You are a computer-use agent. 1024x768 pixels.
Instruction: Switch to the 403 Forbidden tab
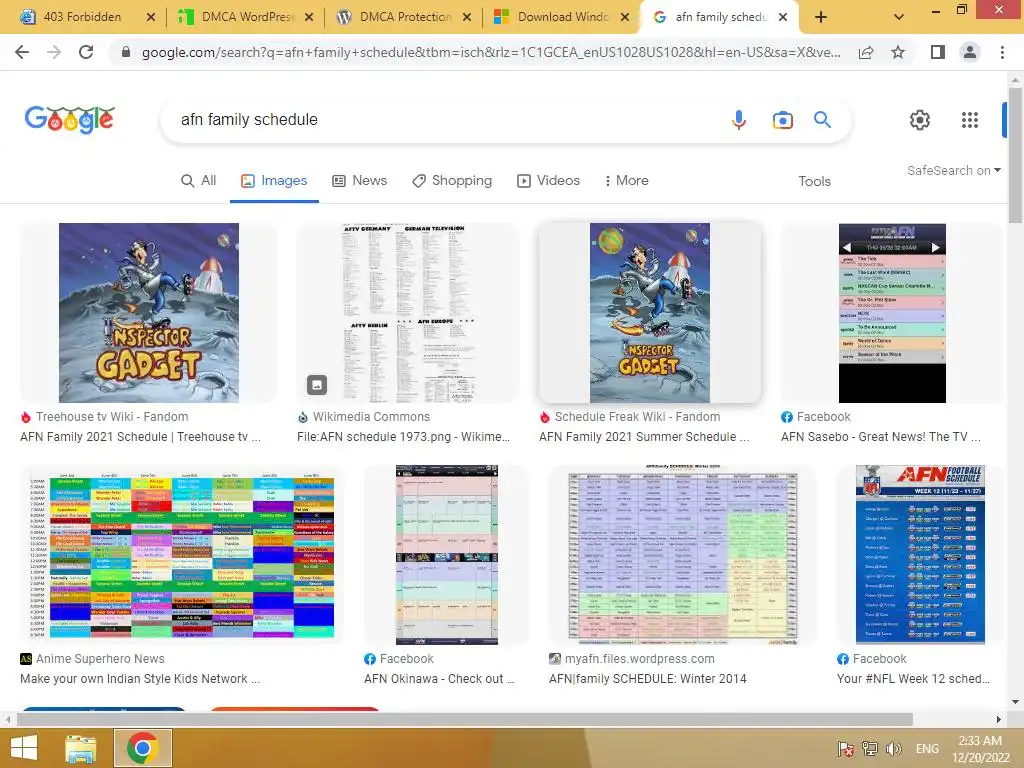point(82,17)
